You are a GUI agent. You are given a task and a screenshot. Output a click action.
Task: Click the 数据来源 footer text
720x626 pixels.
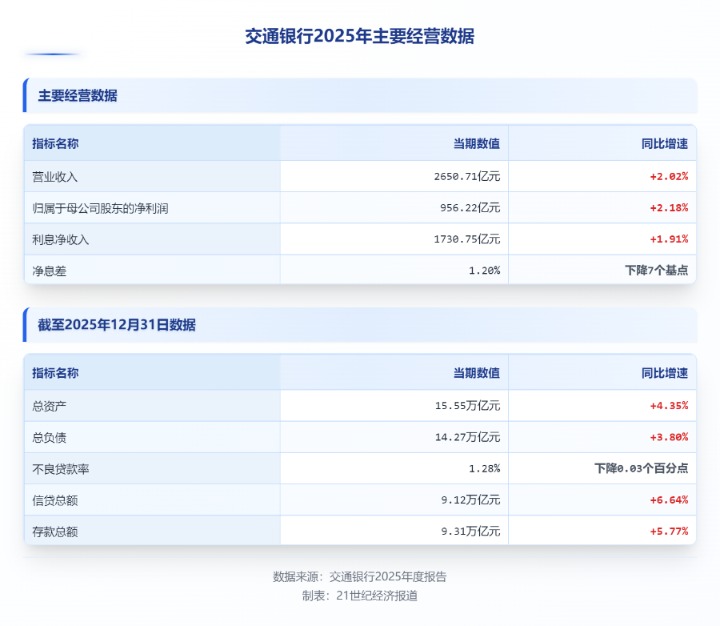360,577
